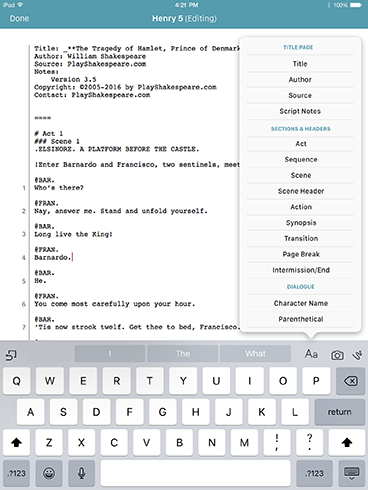This screenshot has height=490, width=368.
Task: Choose Scene Header menu entry
Action: pos(300,191)
